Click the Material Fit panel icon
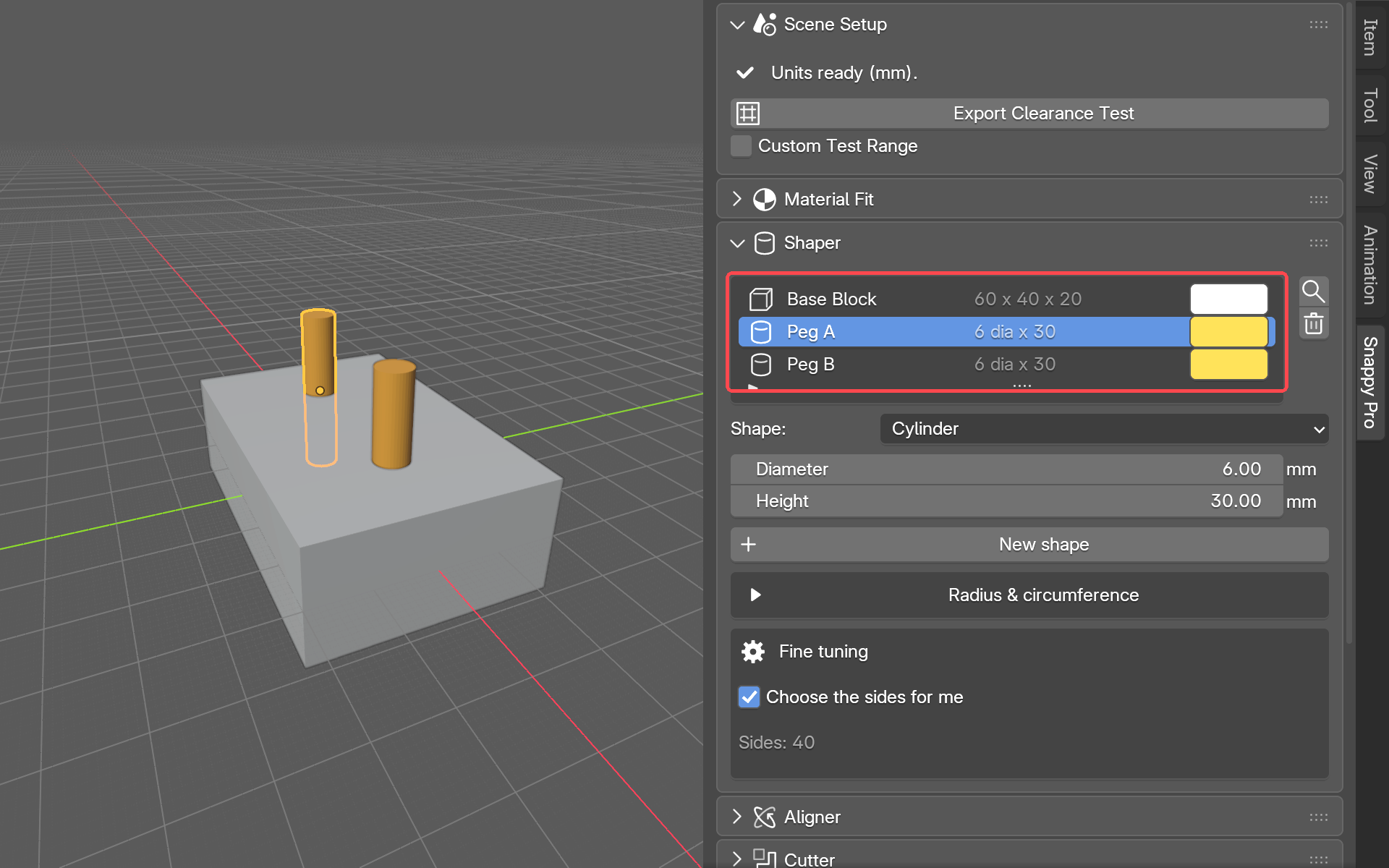The image size is (1389, 868). click(765, 200)
